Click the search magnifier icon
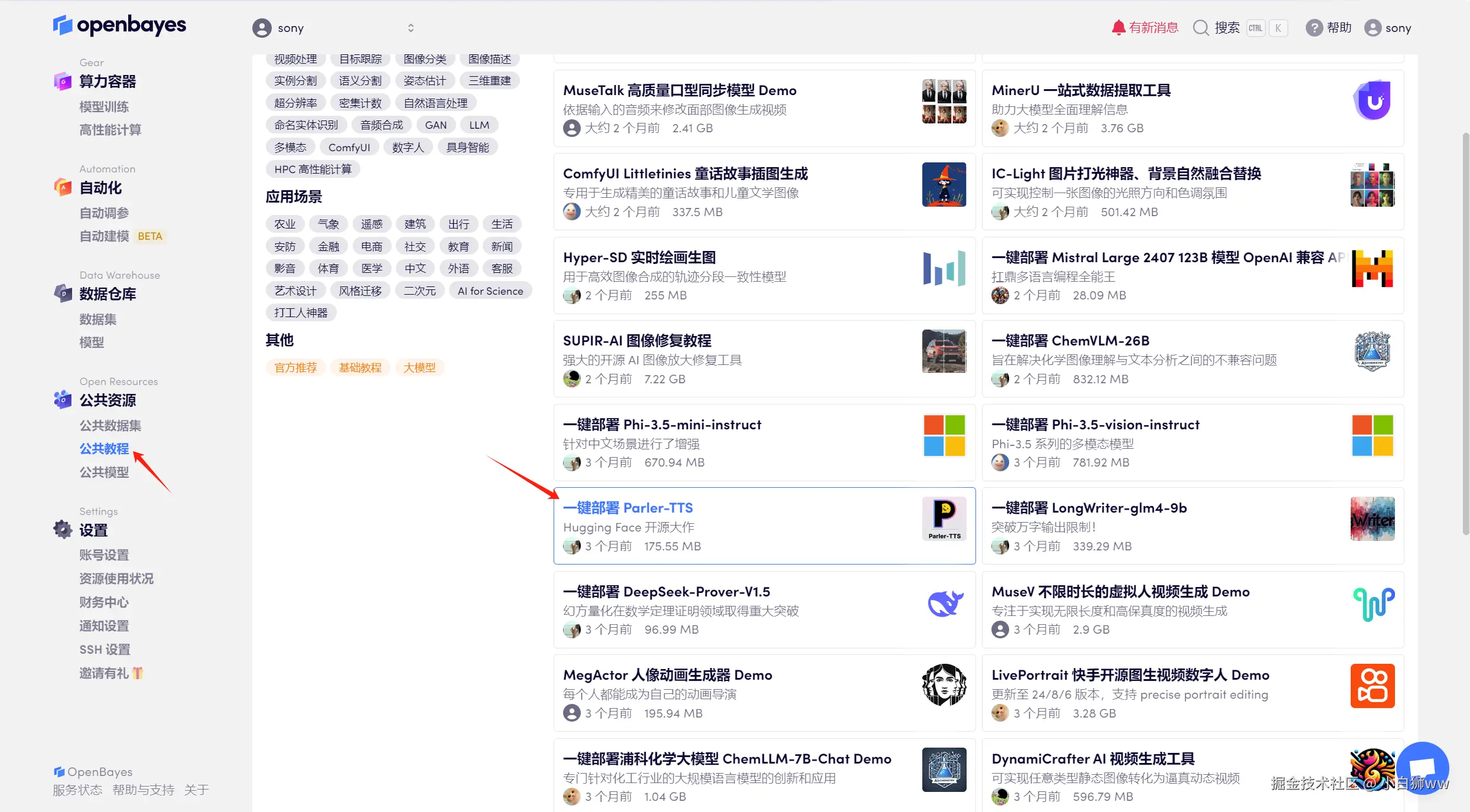The width and height of the screenshot is (1470, 812). click(x=1200, y=28)
